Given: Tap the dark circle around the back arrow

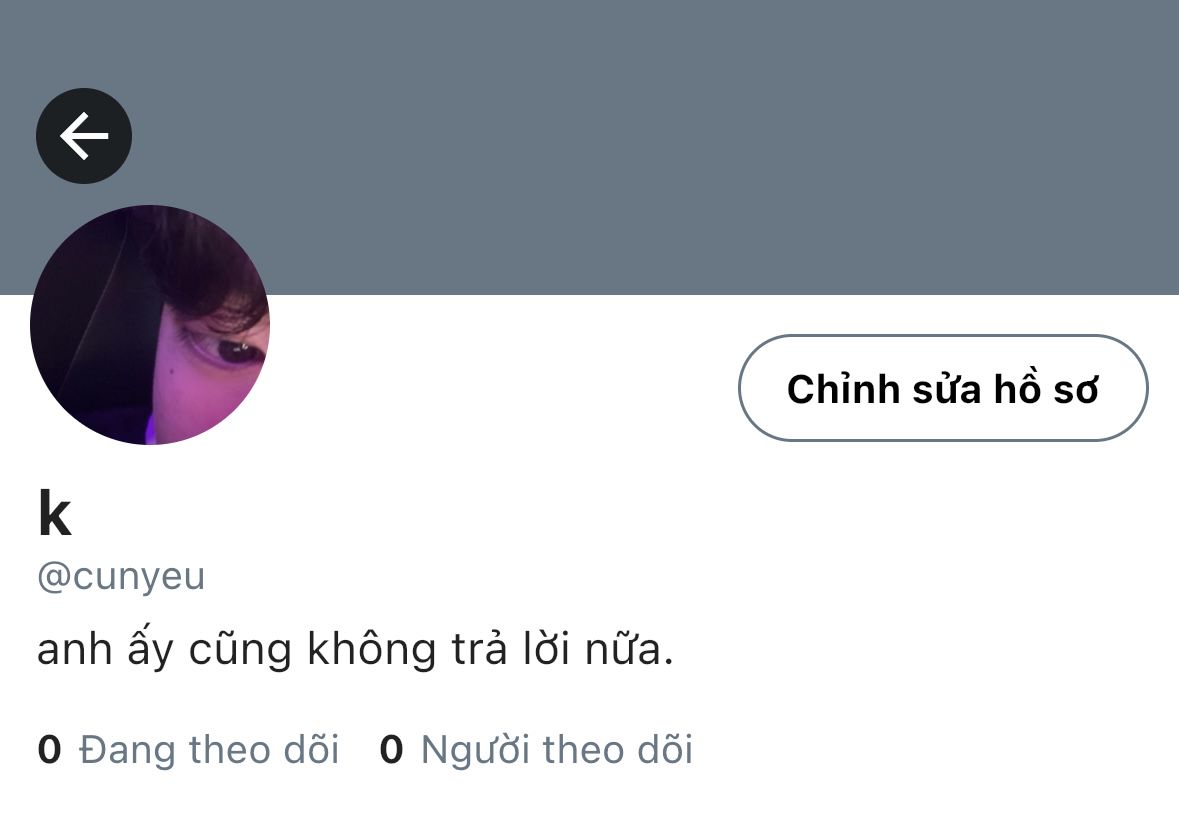Looking at the screenshot, I should point(84,136).
